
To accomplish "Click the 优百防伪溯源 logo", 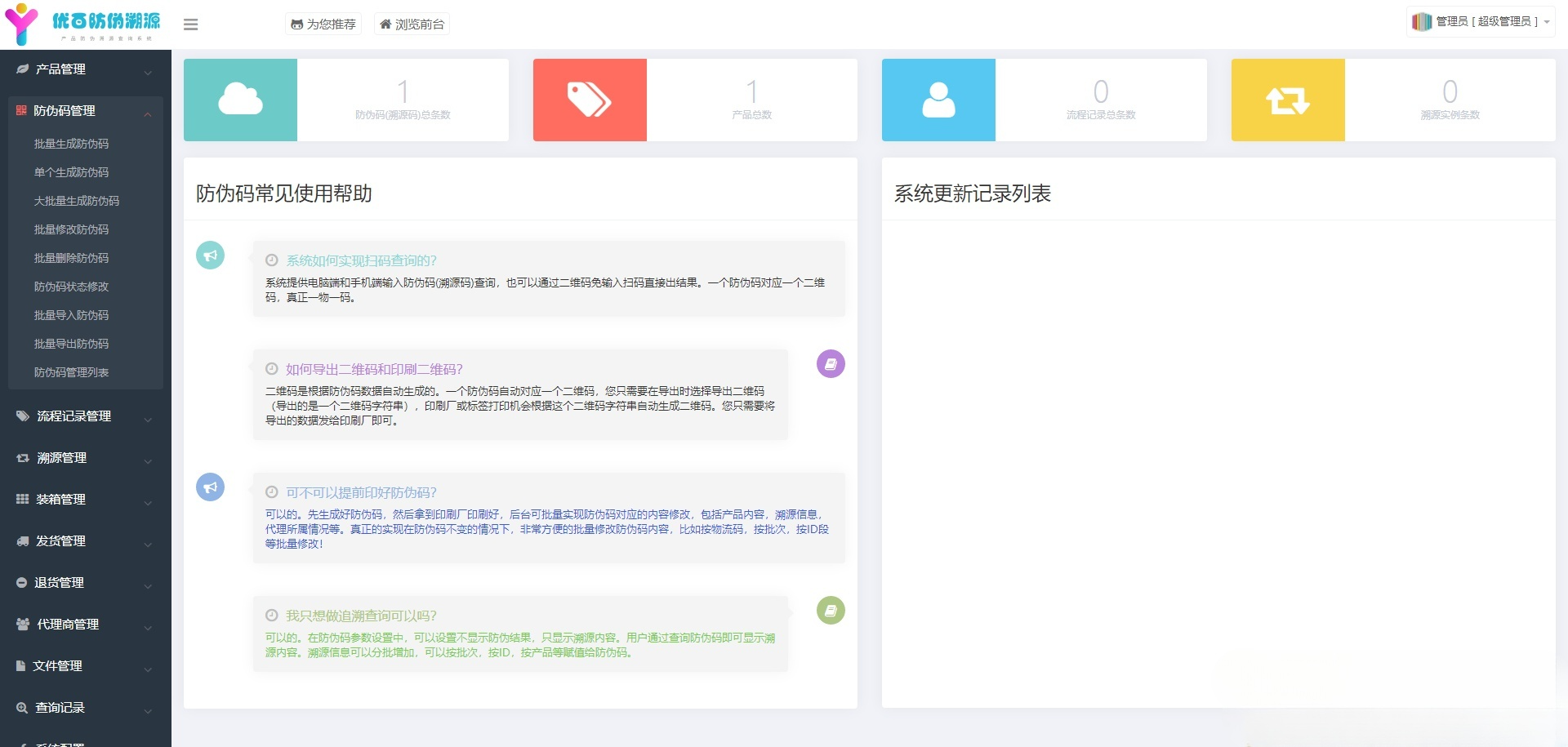I will pyautogui.click(x=82, y=23).
